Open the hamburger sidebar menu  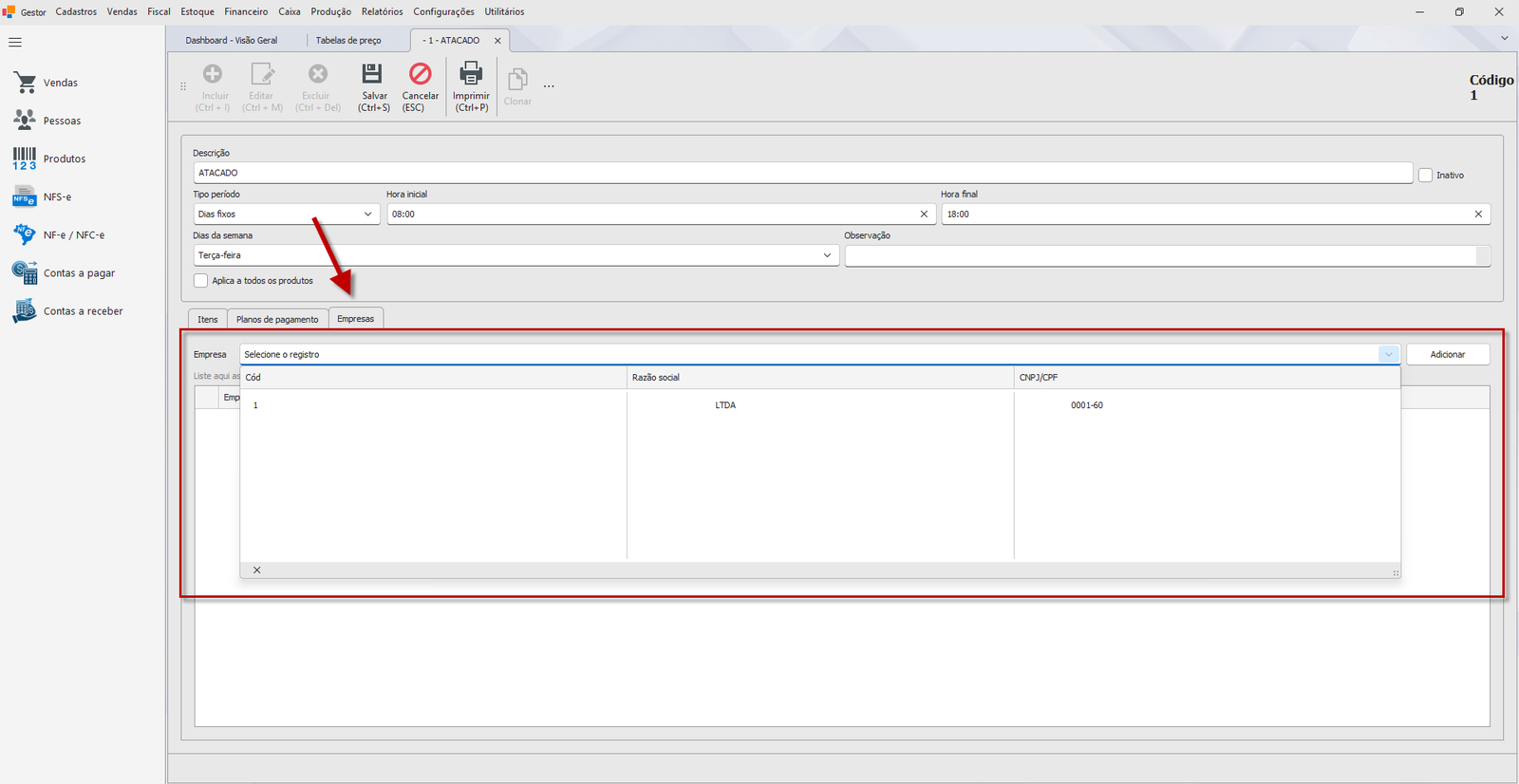point(15,43)
